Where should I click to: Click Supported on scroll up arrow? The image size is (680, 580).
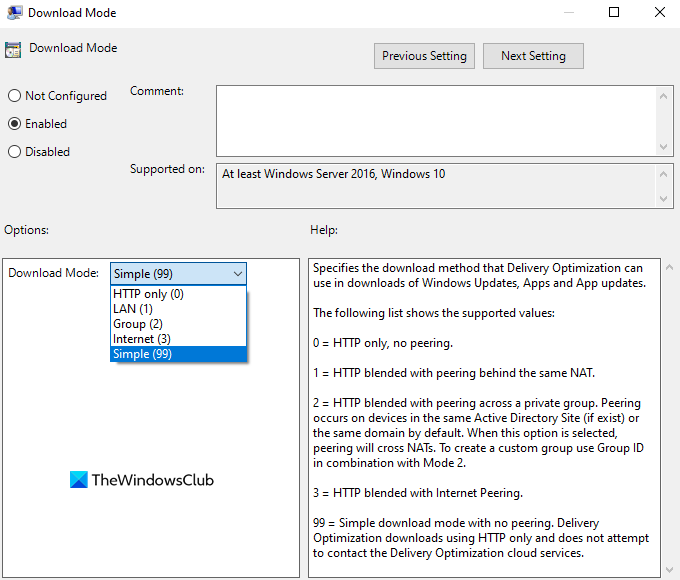663,174
